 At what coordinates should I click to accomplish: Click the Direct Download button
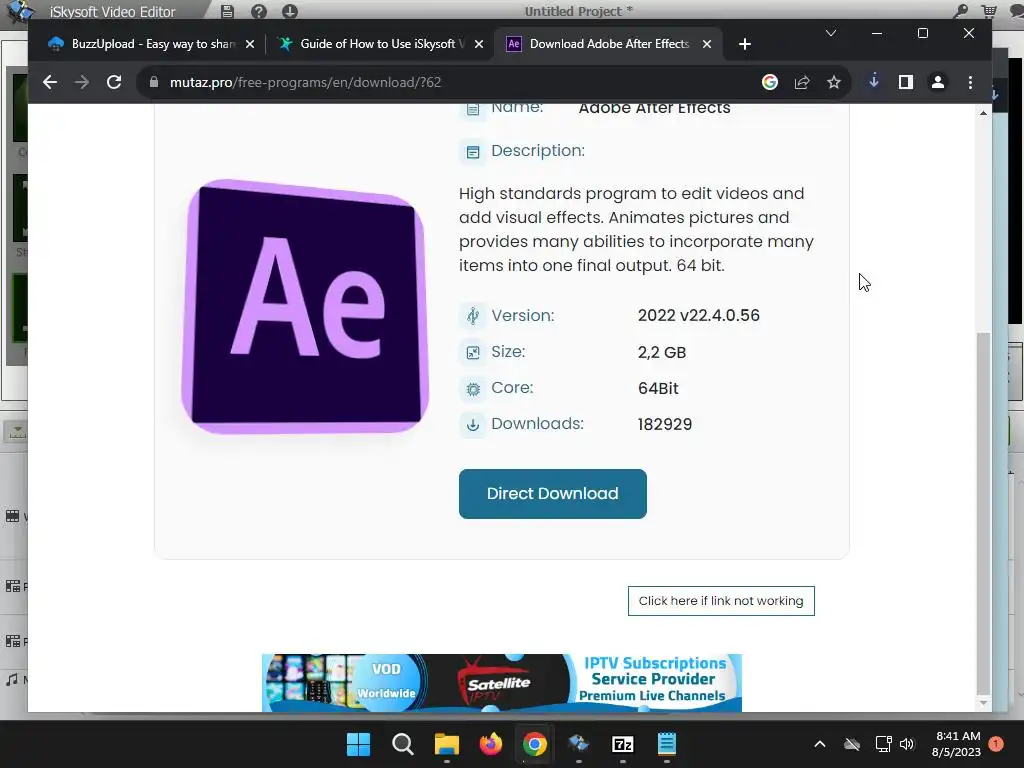tap(552, 494)
